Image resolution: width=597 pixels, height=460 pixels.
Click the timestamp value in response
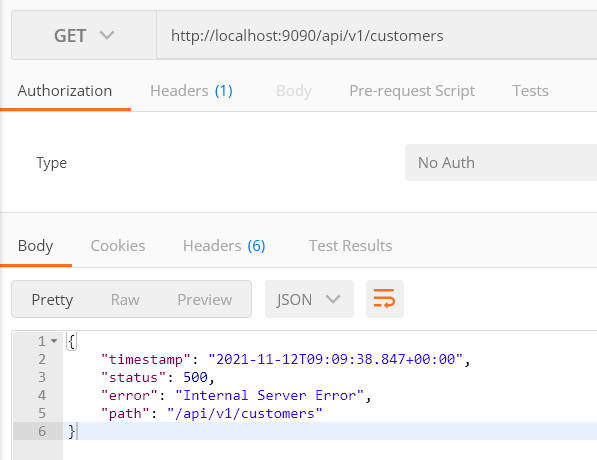335,359
